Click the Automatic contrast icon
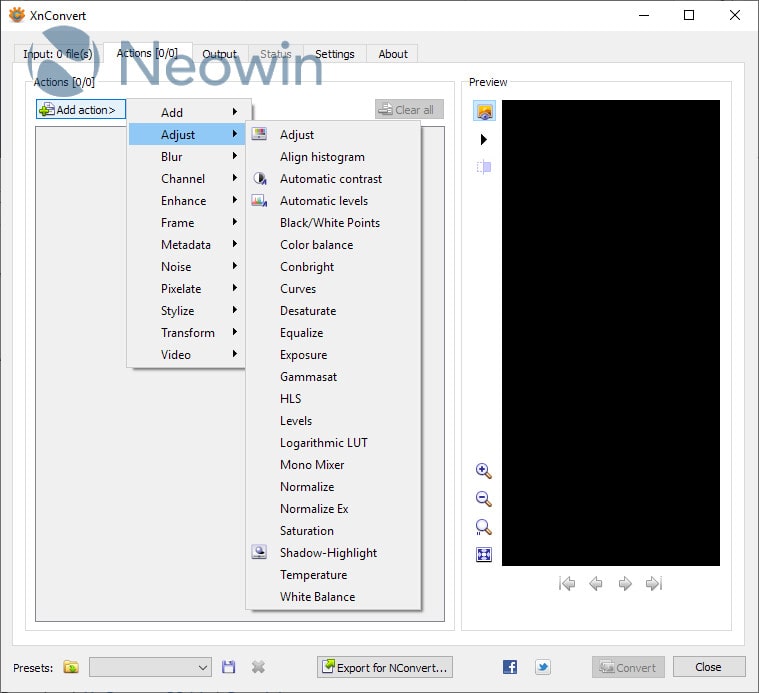Screen dimensions: 759x693 259,178
